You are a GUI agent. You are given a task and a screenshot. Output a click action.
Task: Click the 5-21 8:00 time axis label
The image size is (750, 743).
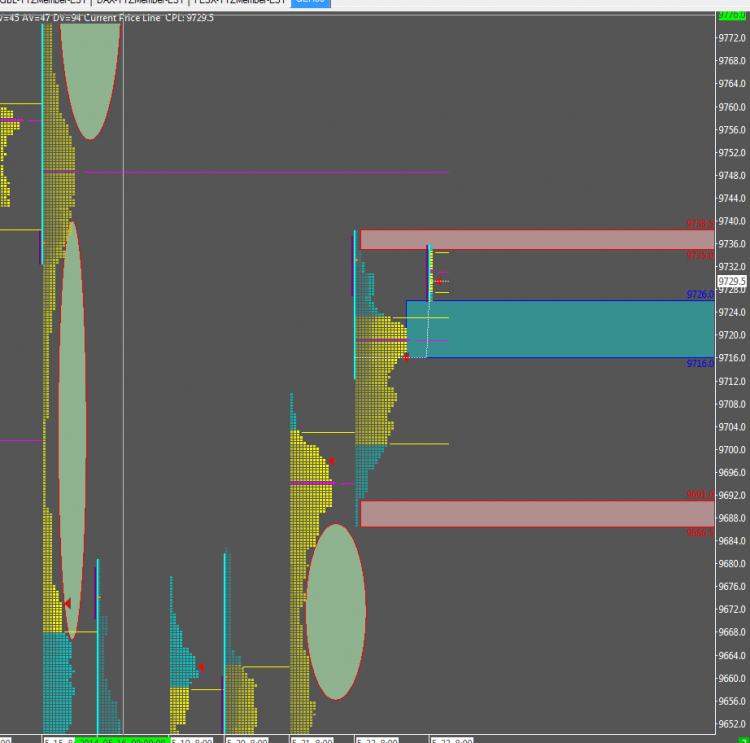(312, 740)
